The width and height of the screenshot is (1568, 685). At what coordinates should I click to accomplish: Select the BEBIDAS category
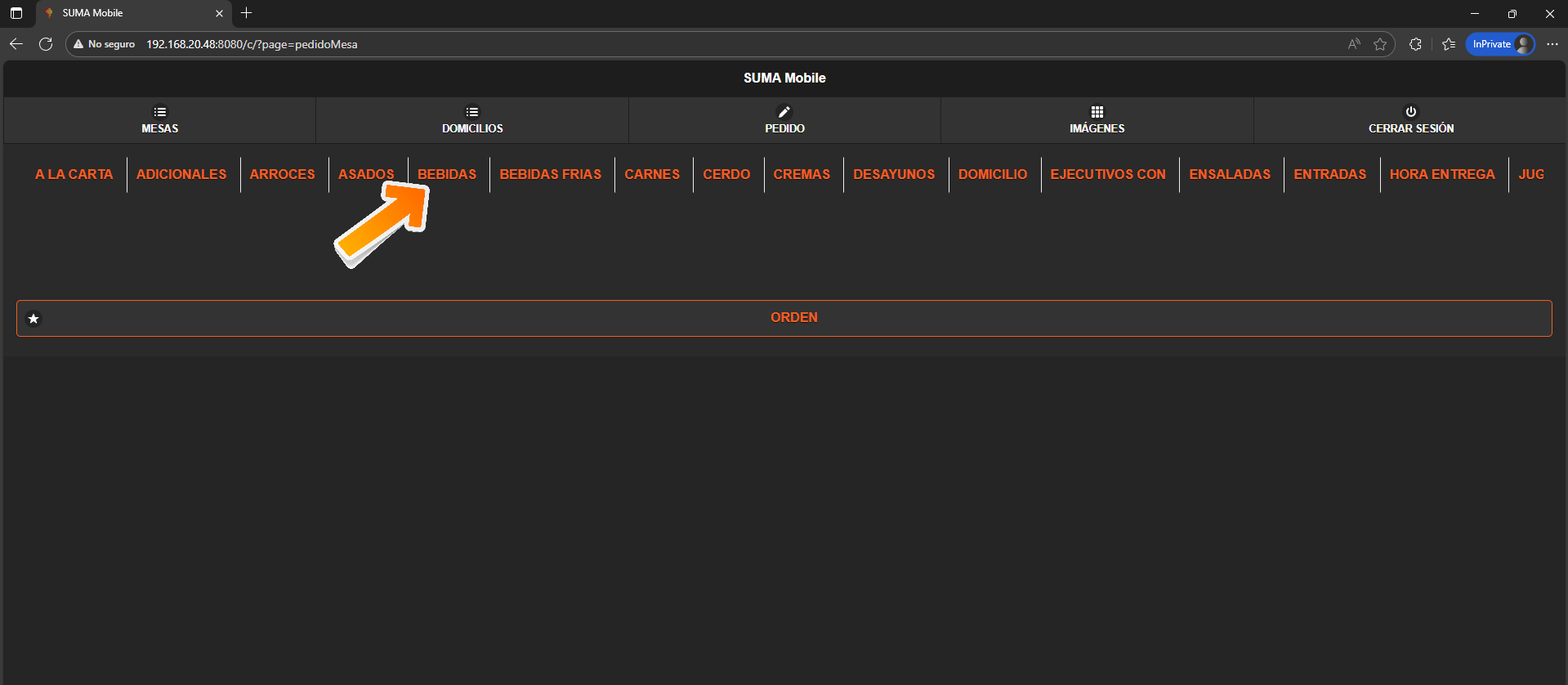pyautogui.click(x=447, y=174)
